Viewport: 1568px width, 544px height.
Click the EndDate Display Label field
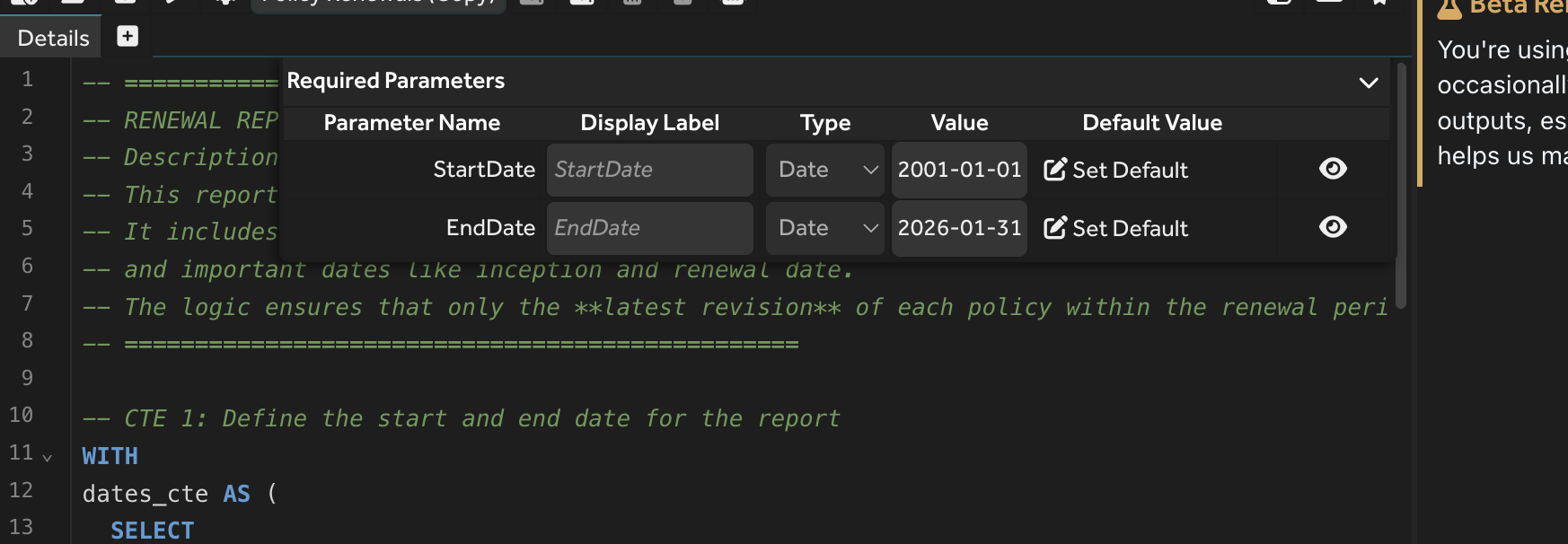(x=649, y=228)
